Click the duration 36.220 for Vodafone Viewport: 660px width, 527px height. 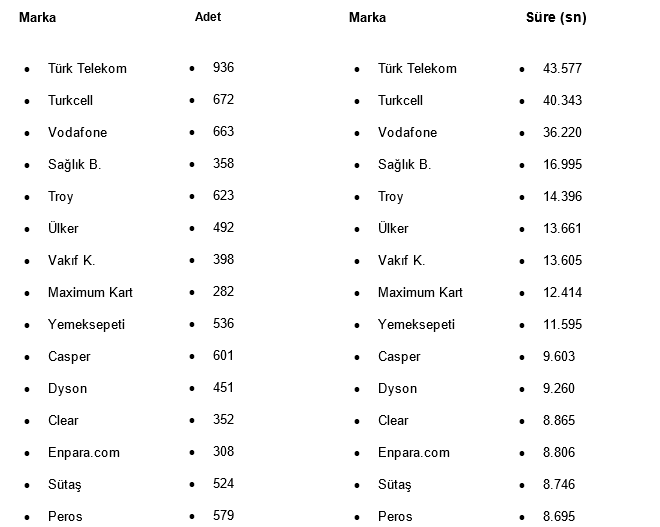point(562,133)
